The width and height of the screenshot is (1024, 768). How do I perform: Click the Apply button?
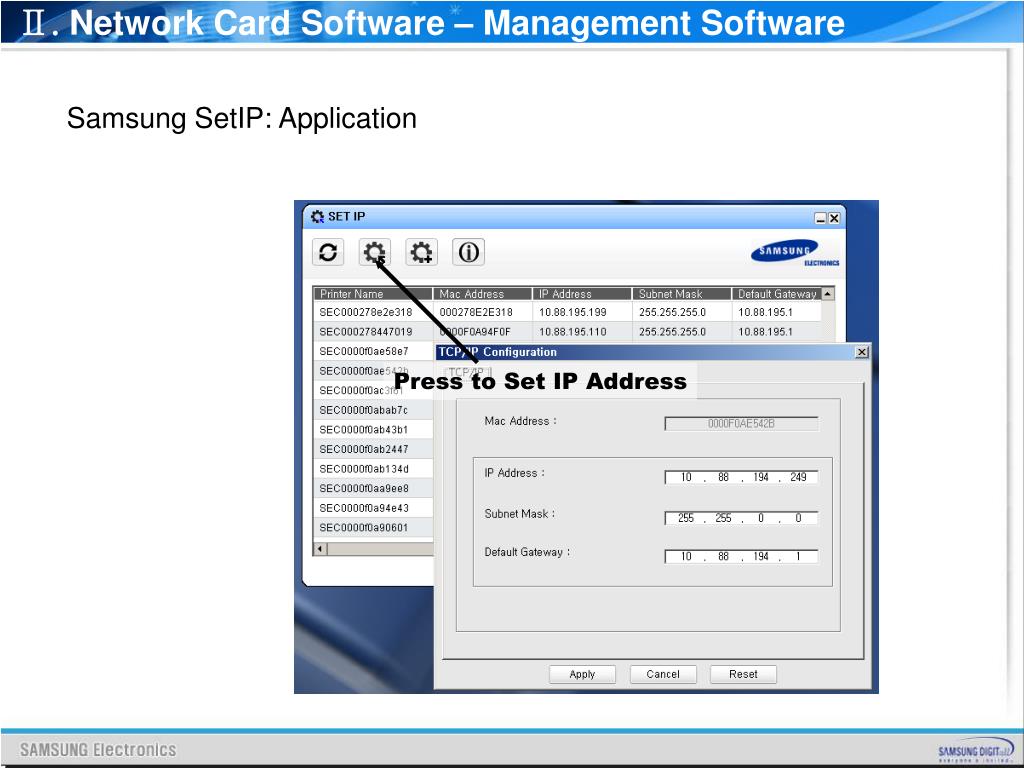(582, 674)
